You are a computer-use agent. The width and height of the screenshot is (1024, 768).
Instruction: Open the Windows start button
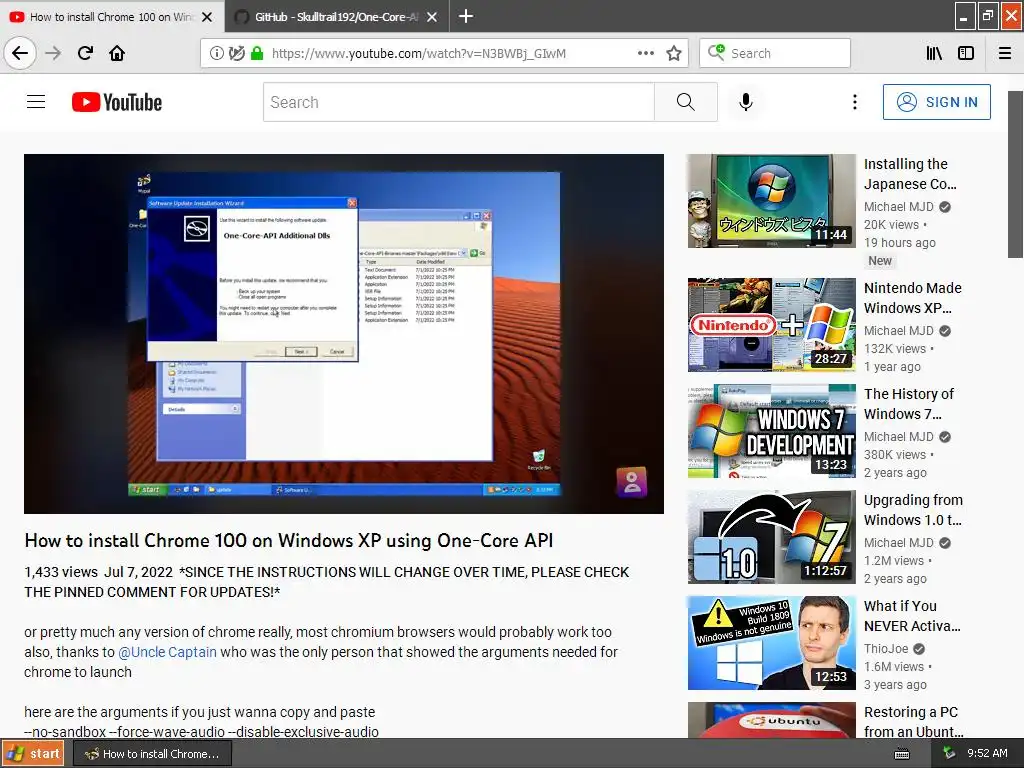click(33, 754)
